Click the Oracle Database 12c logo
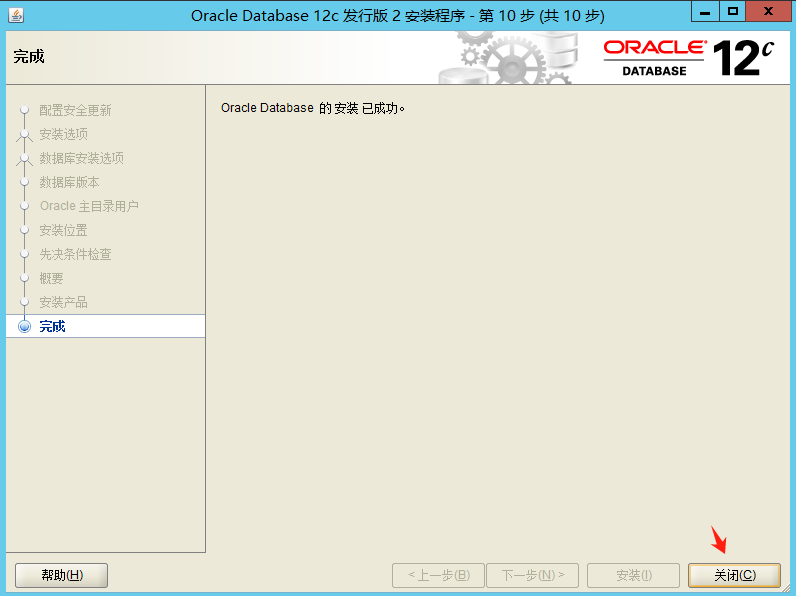This screenshot has height=596, width=796. [x=689, y=58]
